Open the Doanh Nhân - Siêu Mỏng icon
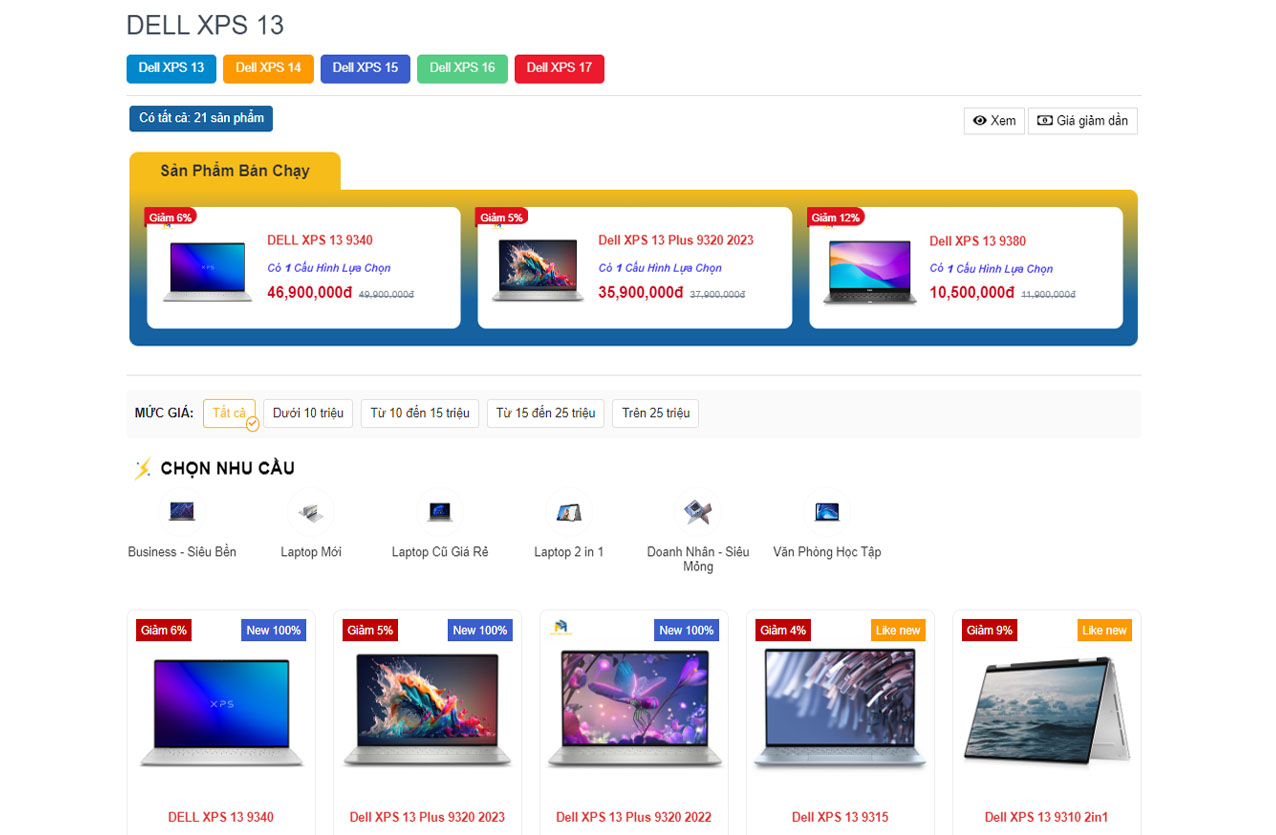 (x=698, y=512)
